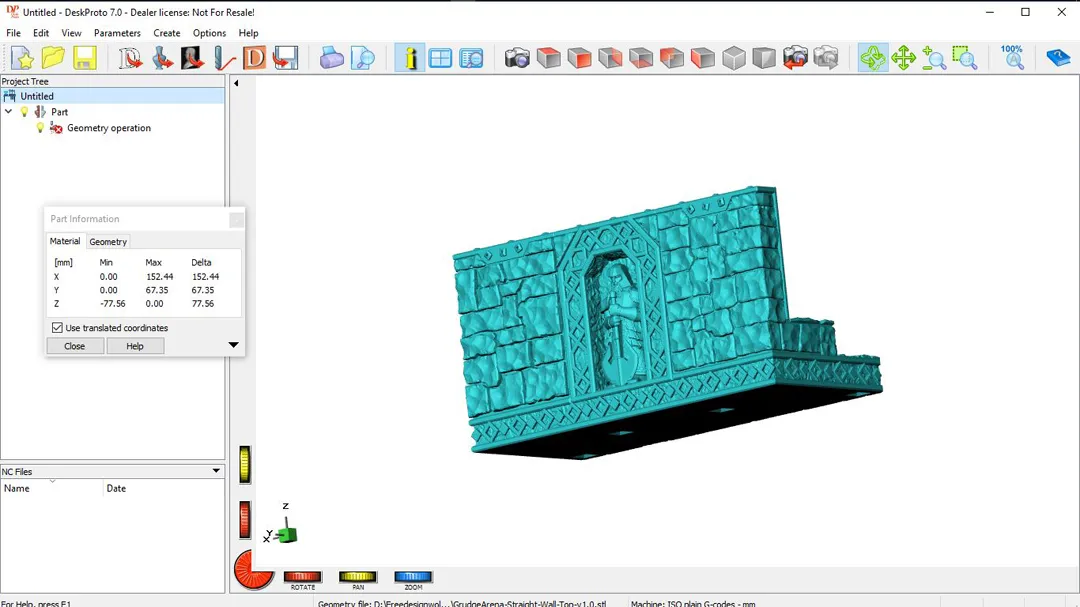Click the Write NC Program icon
The image size is (1080, 607).
(285, 59)
